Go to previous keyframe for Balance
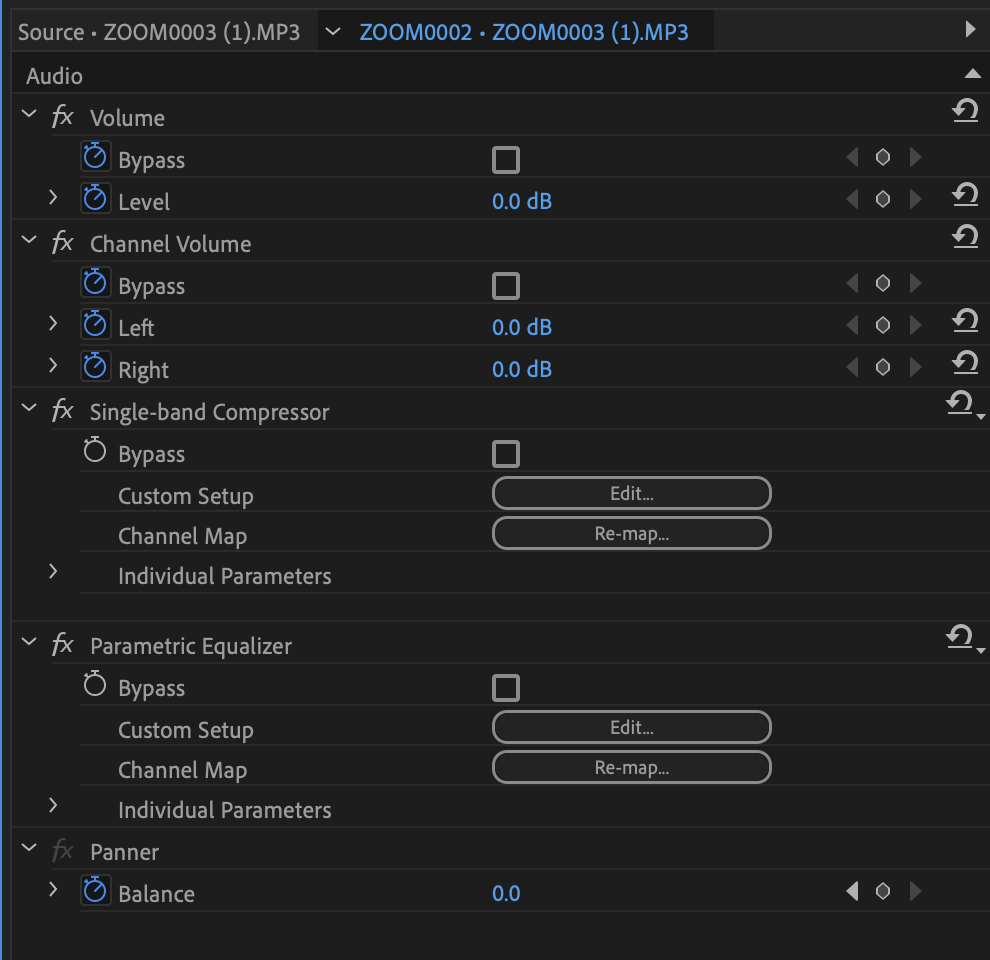The width and height of the screenshot is (990, 960). pos(852,891)
